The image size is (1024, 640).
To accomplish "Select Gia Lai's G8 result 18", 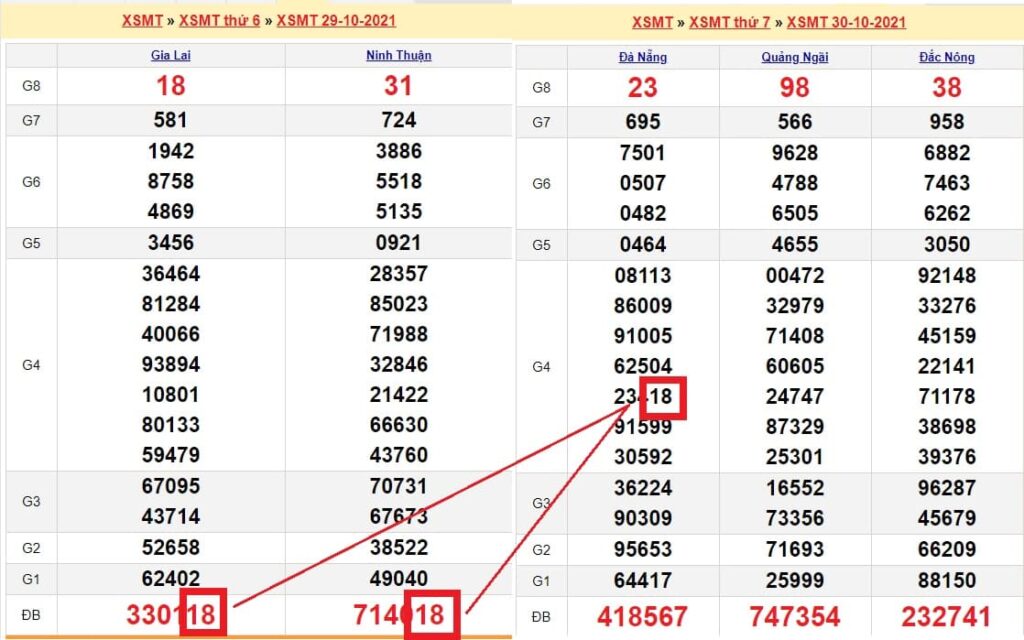I will (x=170, y=86).
